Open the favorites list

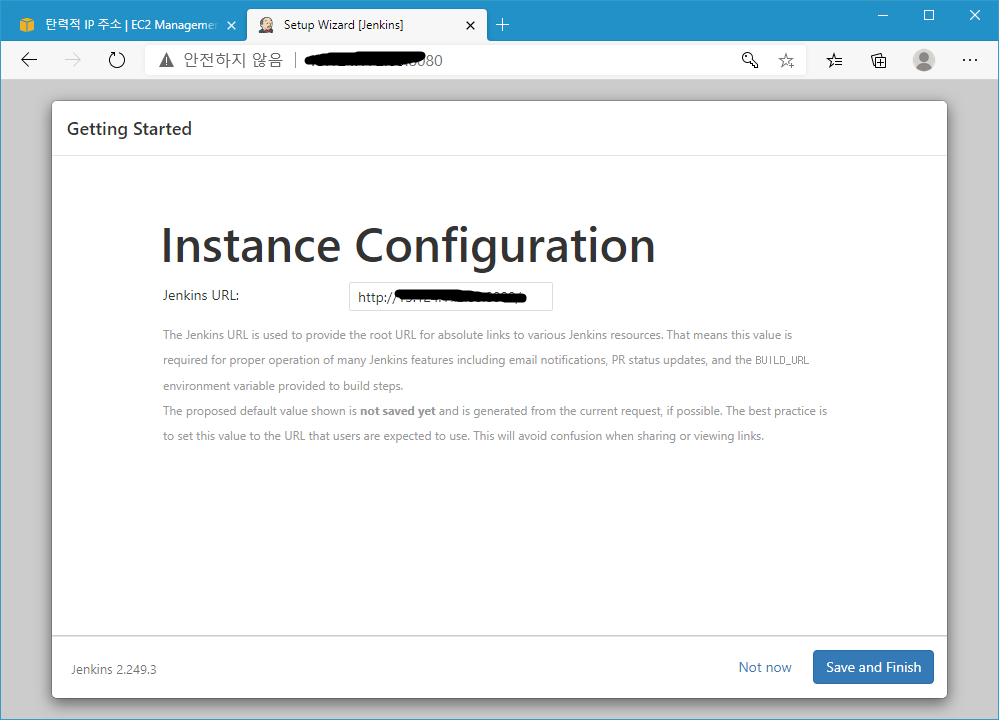(x=834, y=61)
